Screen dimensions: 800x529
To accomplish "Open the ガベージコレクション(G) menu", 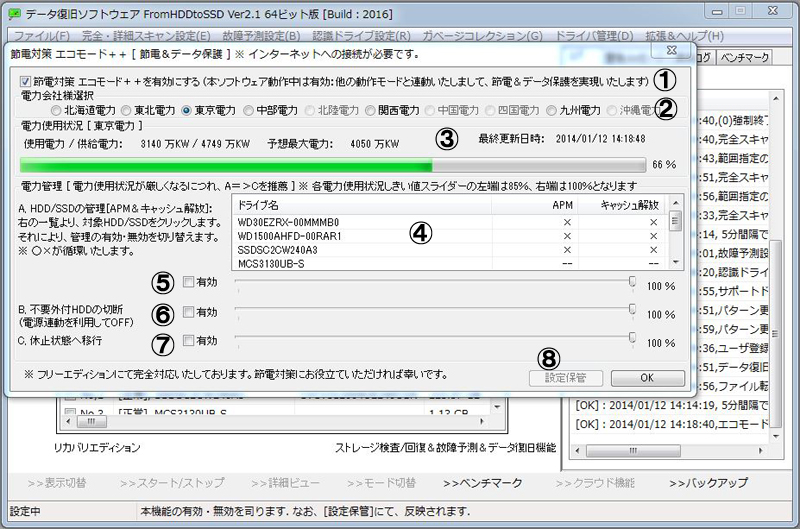I will click(482, 36).
